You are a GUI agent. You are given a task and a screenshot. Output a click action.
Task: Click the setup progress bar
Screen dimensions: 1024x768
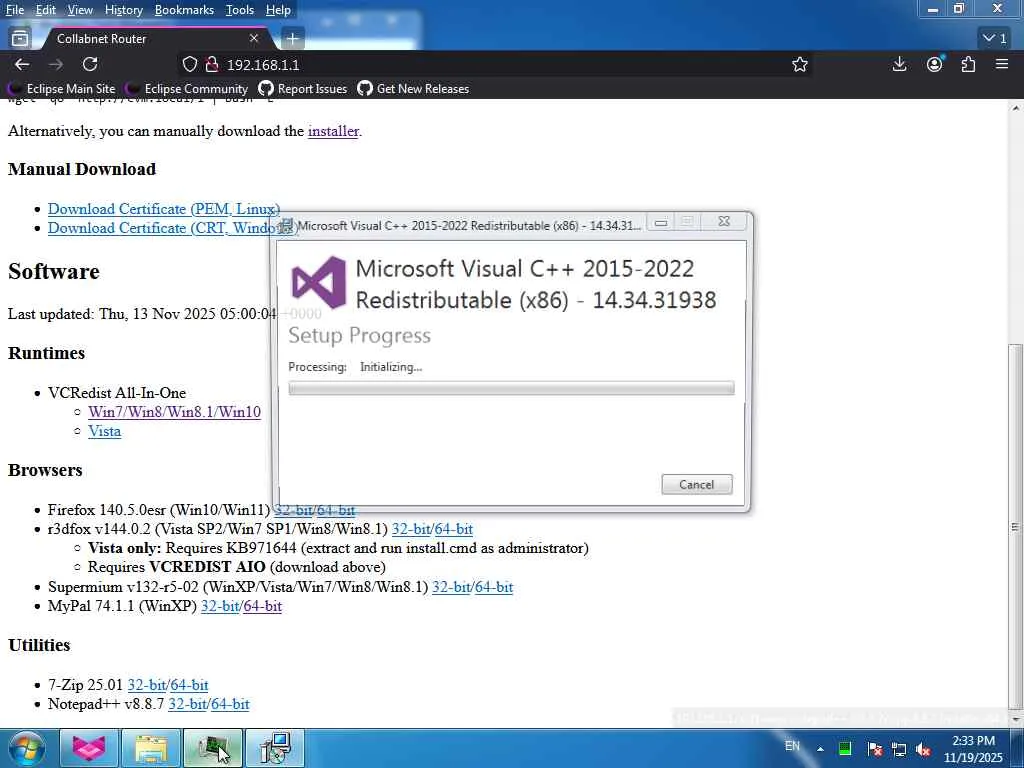(511, 389)
